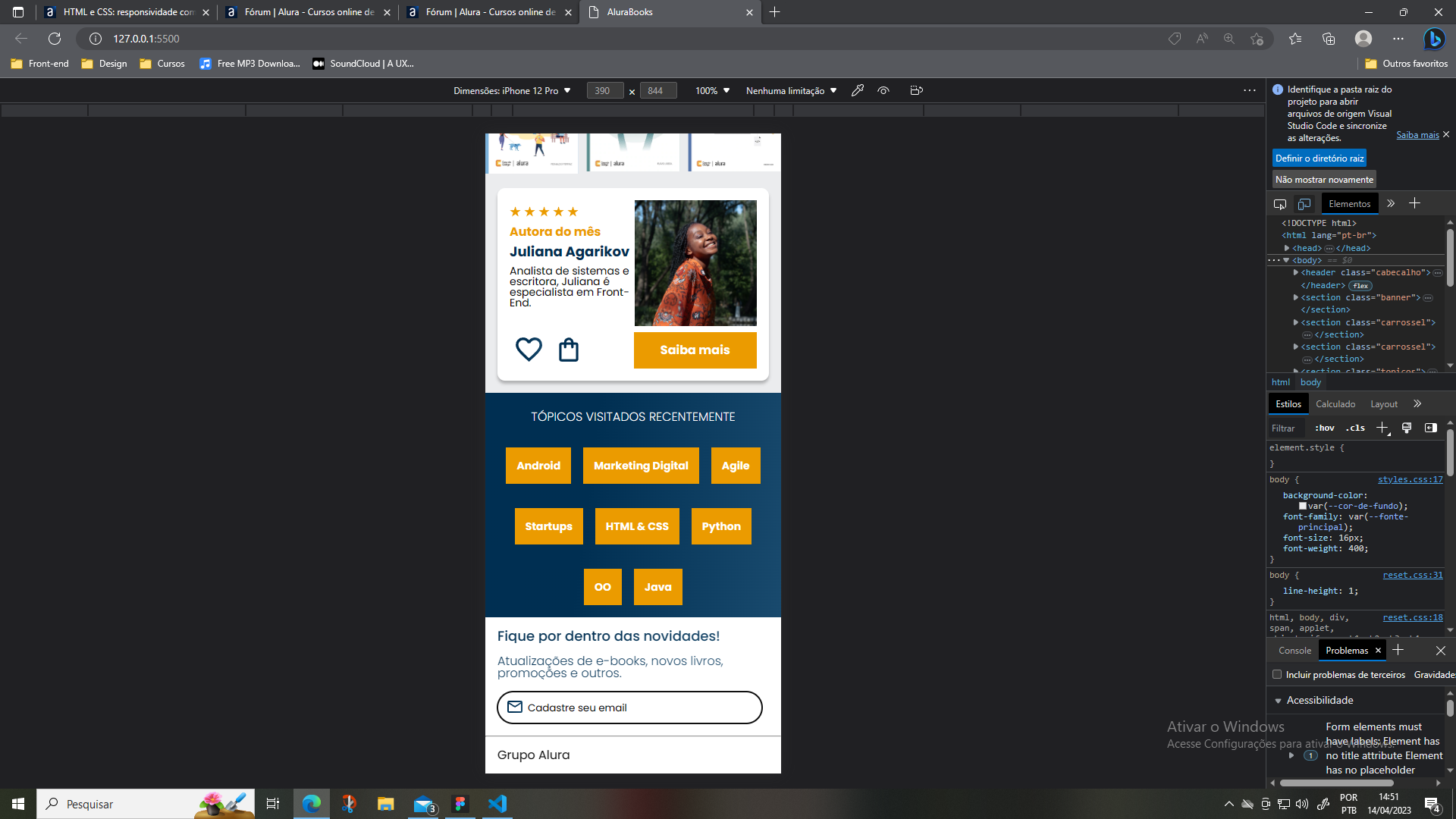Open the Dimensões iPhone 12 Pro dropdown
Screen dimensions: 1456x819
[512, 90]
